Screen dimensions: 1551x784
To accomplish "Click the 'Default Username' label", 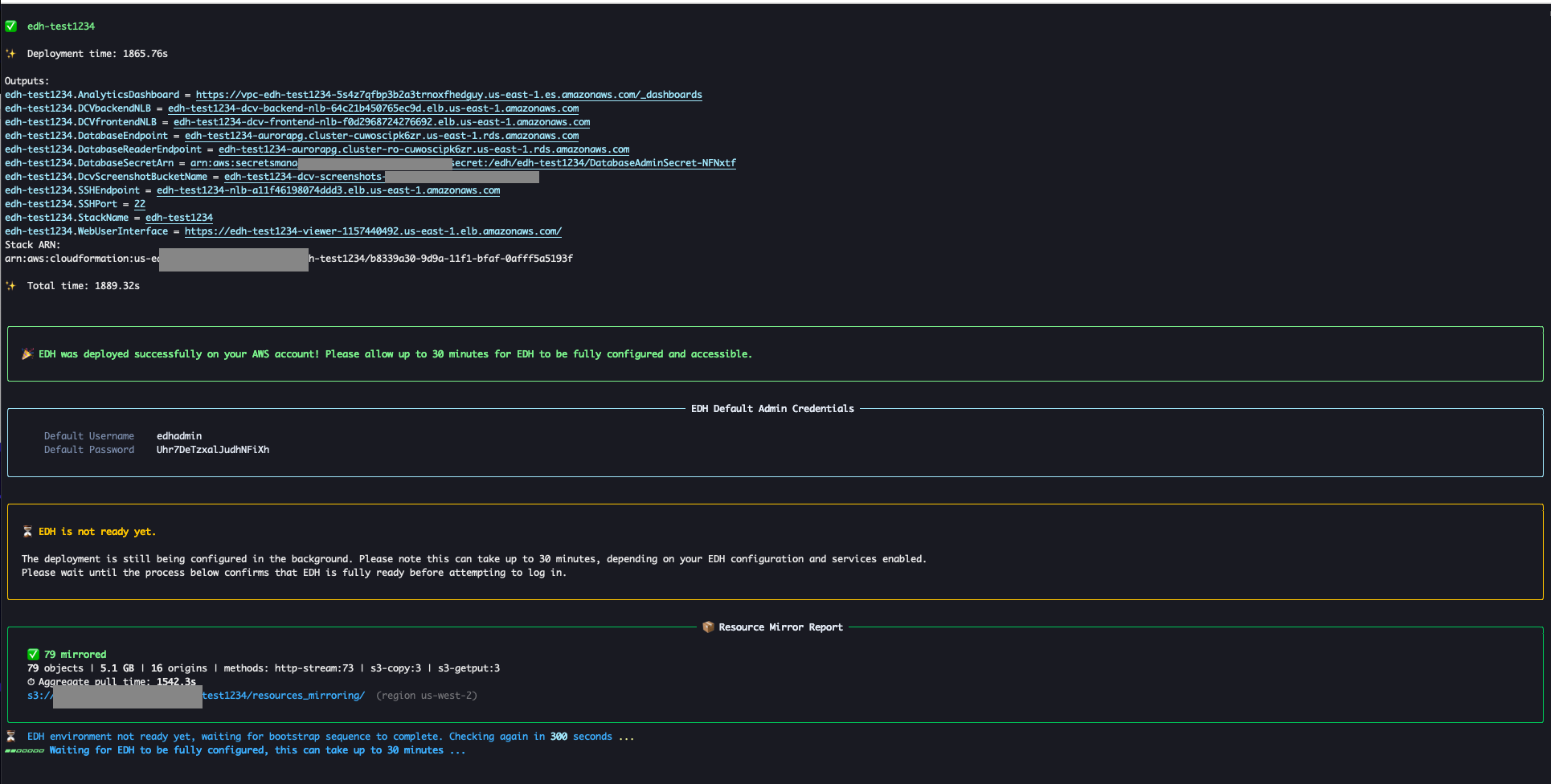I will [x=89, y=436].
